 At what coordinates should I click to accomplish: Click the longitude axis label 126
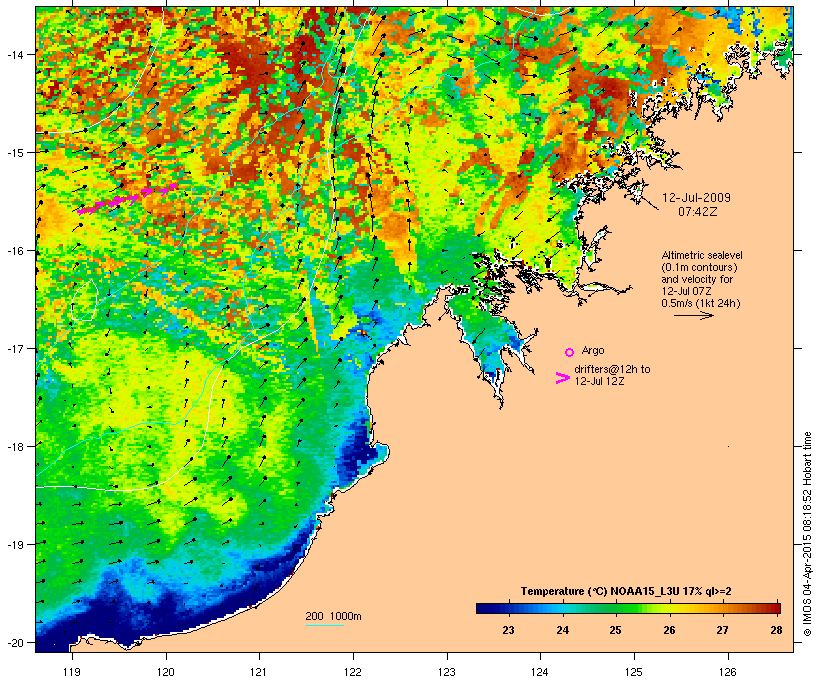[727, 672]
